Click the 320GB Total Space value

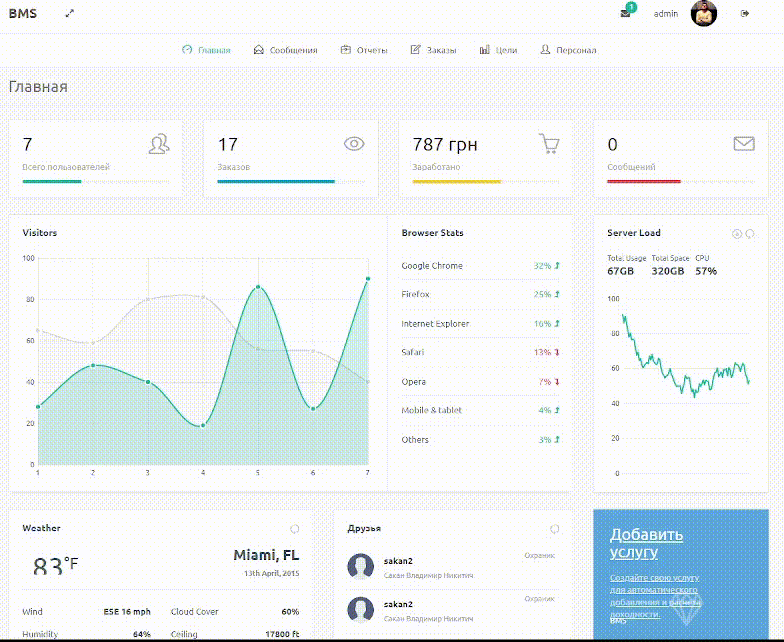(x=668, y=272)
